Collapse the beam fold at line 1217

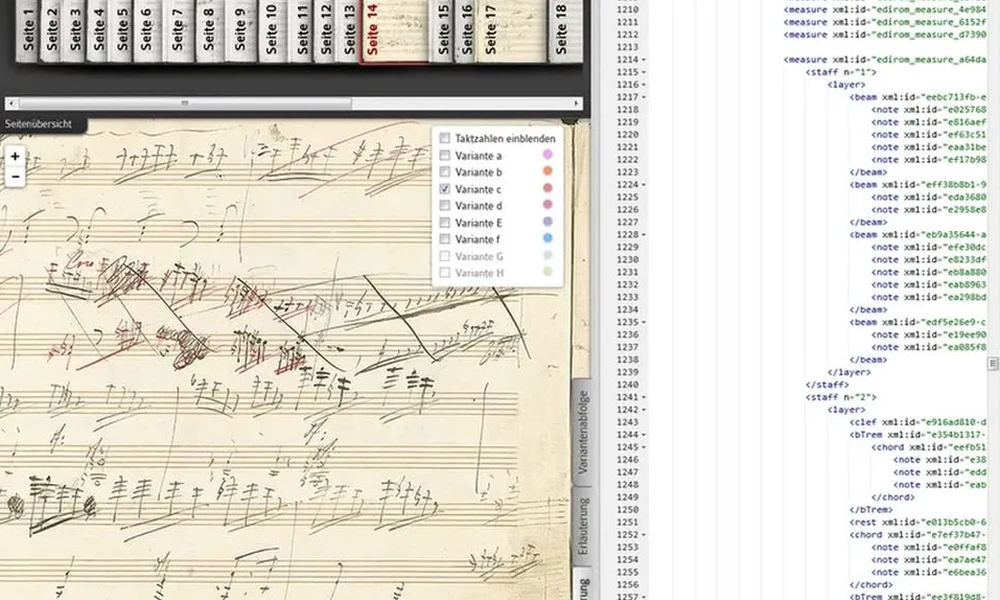pyautogui.click(x=643, y=97)
